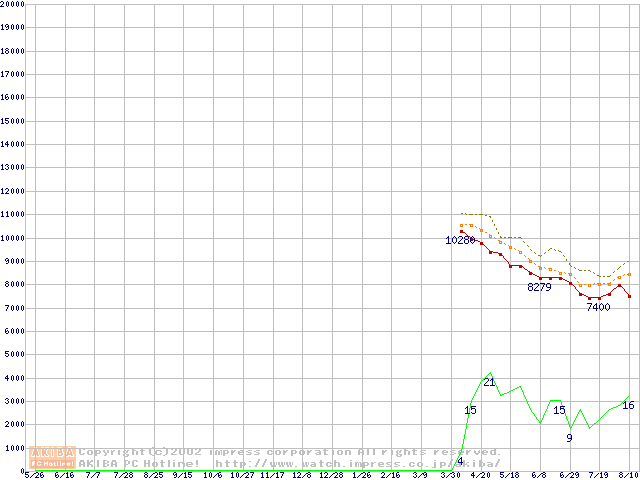
Task: Click the 15000 tick on the Y axis
Action: [x=13, y=121]
